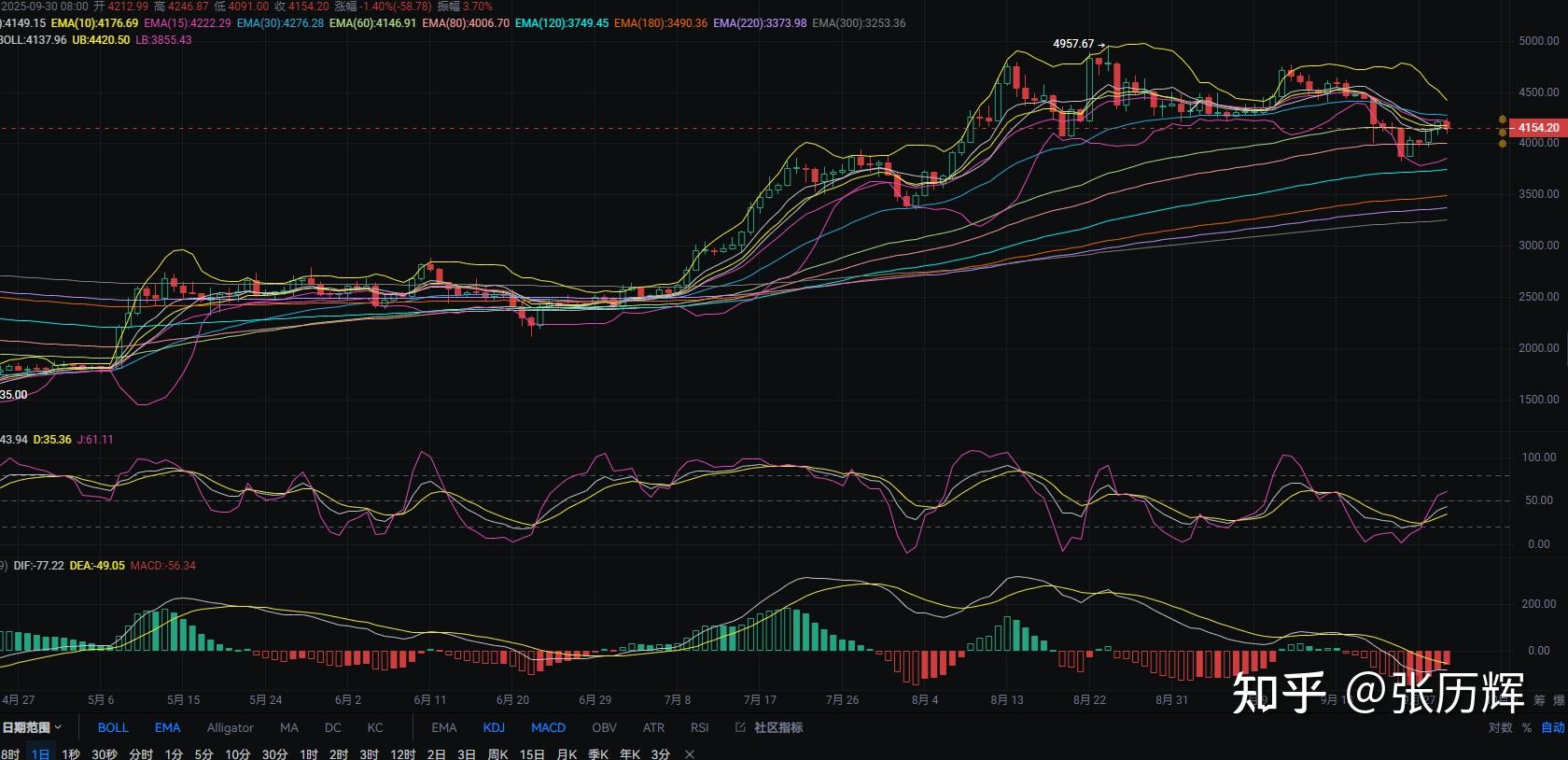Enable 对数 logarithmic scale

(1500, 727)
